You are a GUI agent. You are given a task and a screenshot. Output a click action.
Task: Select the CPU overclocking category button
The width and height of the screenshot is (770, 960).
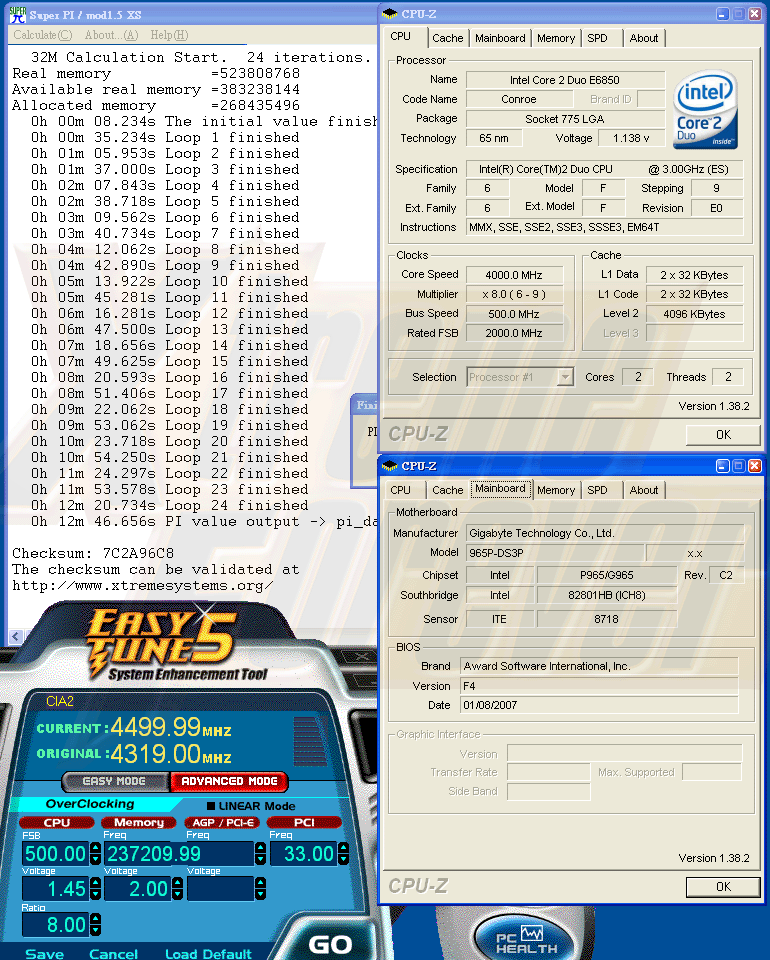click(56, 822)
